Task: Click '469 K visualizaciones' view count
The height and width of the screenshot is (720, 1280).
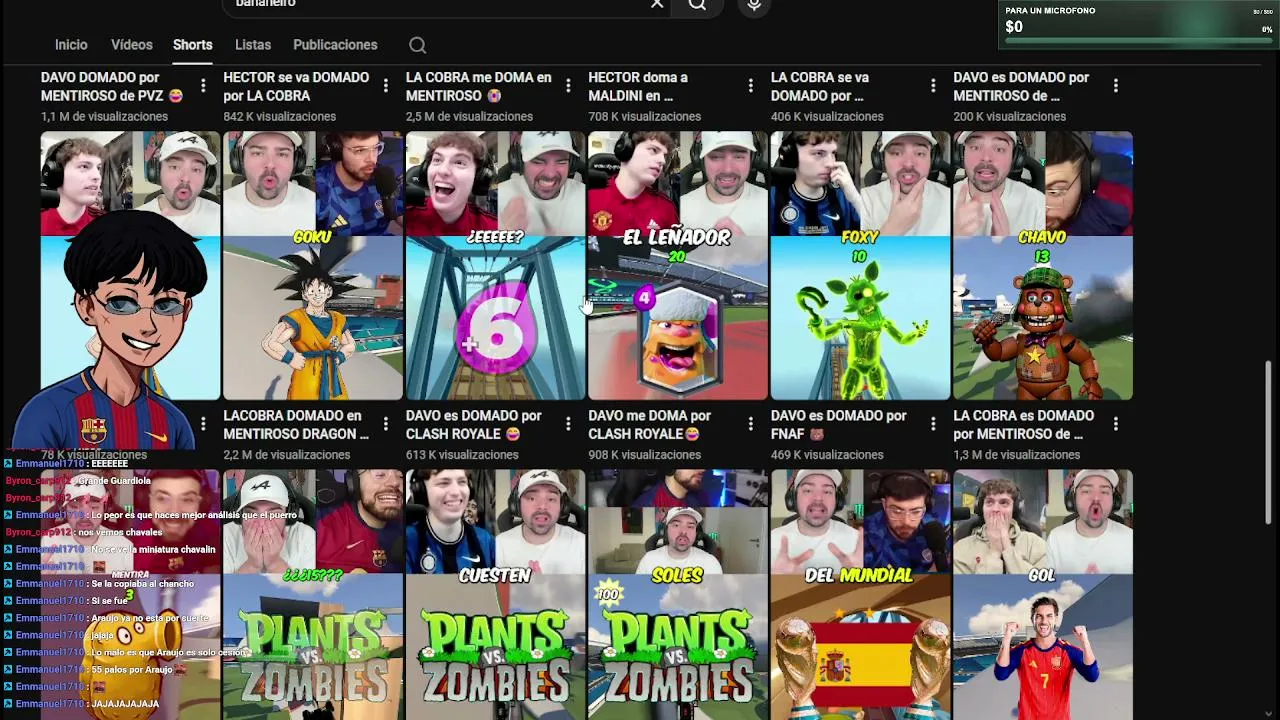Action: point(827,455)
